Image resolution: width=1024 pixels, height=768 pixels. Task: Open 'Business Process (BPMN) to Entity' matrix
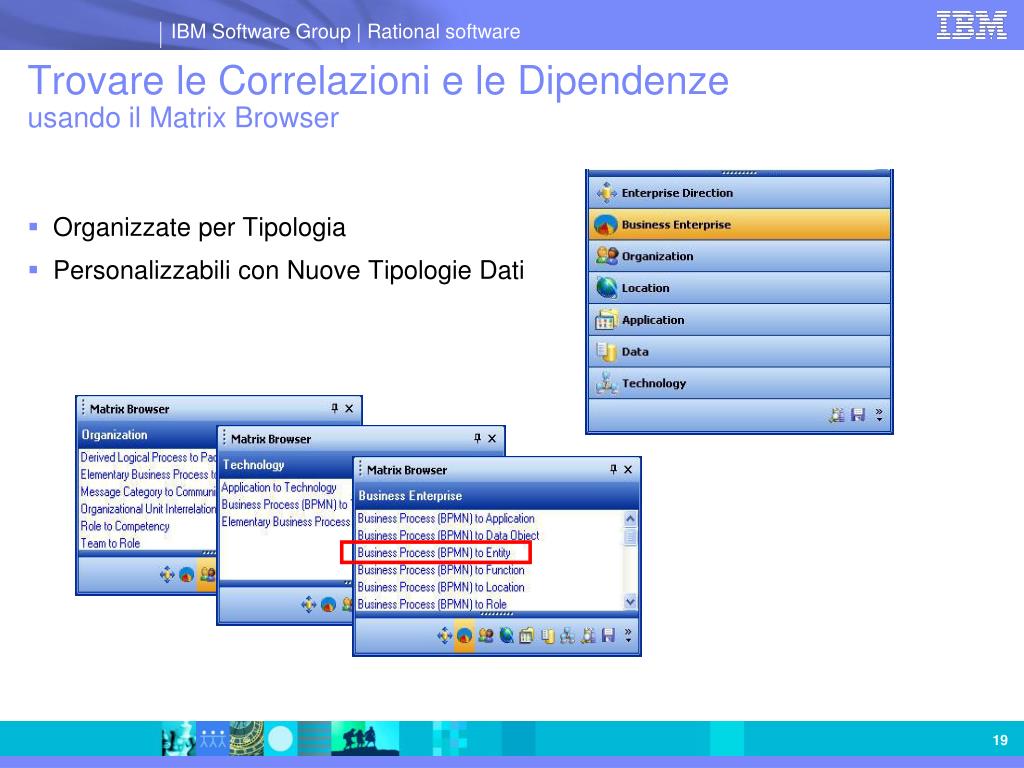tap(434, 552)
